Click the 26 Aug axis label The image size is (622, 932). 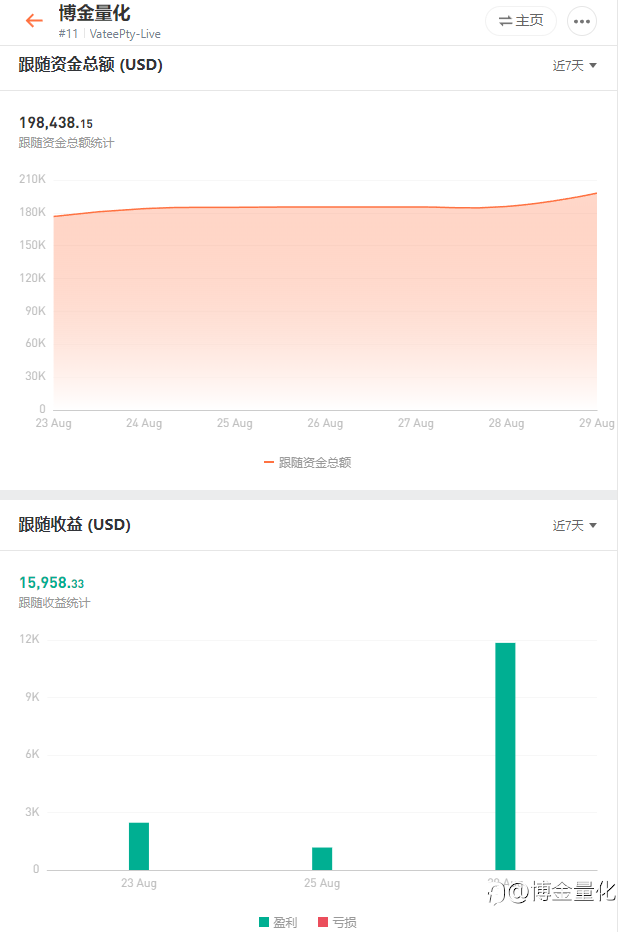tap(325, 424)
